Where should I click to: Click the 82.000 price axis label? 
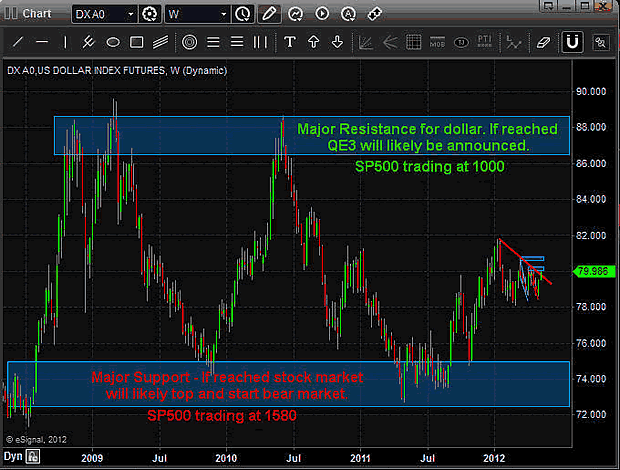[x=591, y=236]
